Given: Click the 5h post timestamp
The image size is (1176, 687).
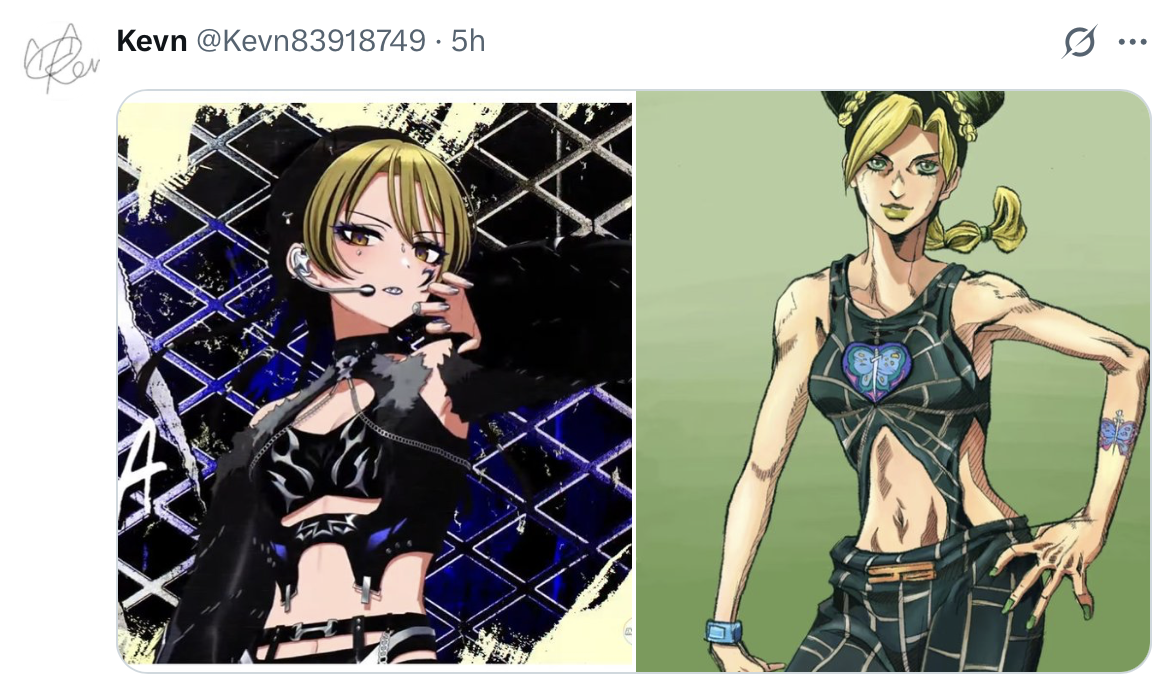Looking at the screenshot, I should 468,40.
